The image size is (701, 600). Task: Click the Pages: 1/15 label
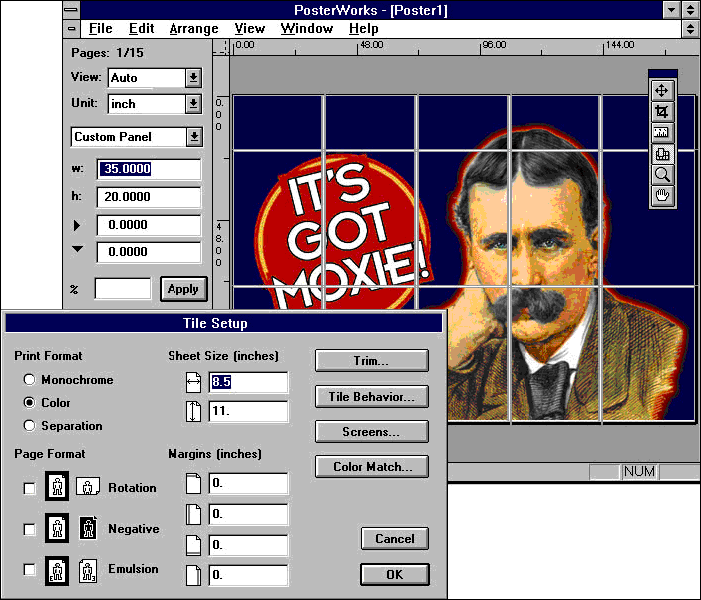pyautogui.click(x=107, y=53)
